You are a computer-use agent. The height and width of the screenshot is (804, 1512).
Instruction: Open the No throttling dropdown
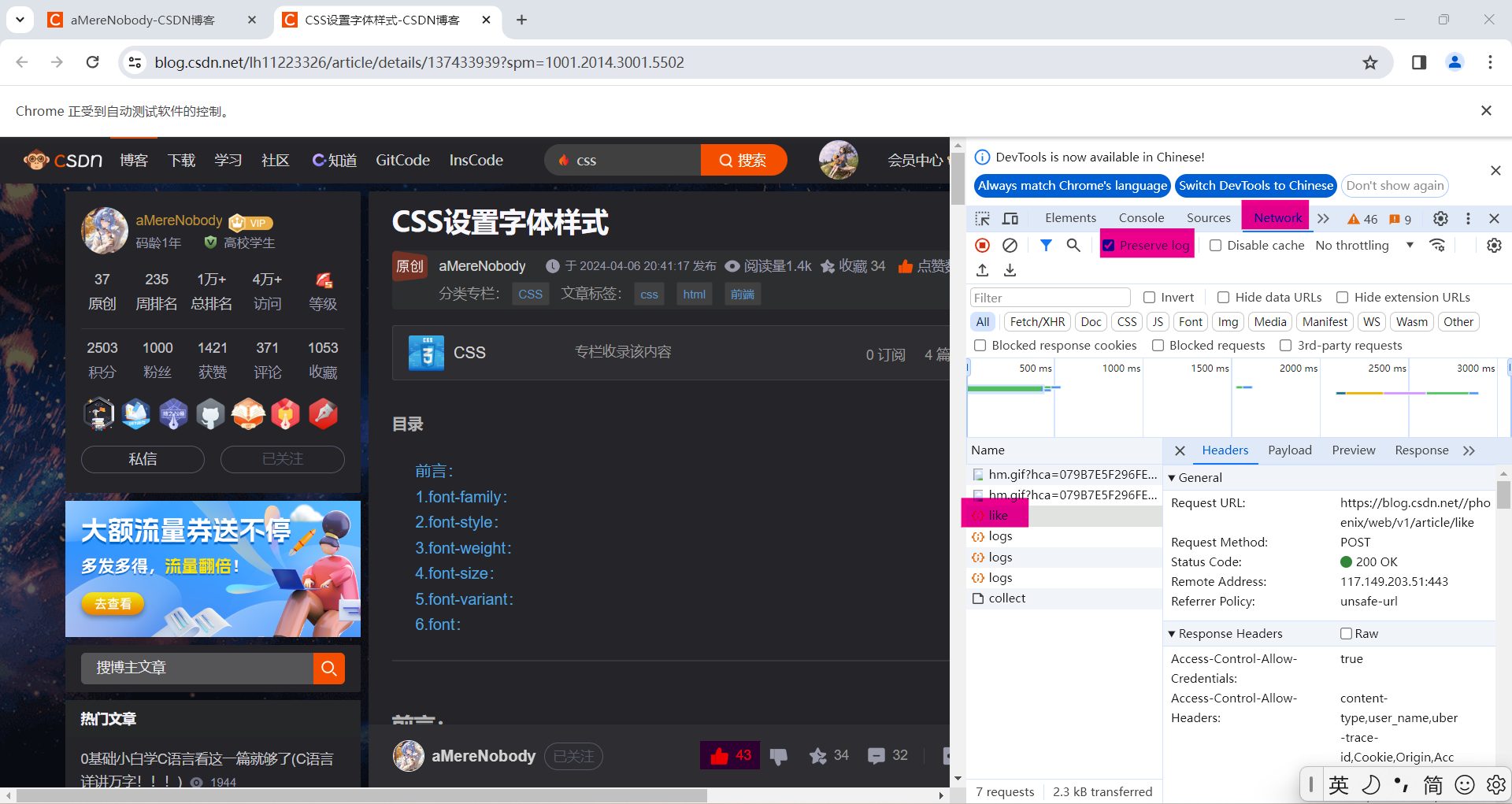point(1365,246)
